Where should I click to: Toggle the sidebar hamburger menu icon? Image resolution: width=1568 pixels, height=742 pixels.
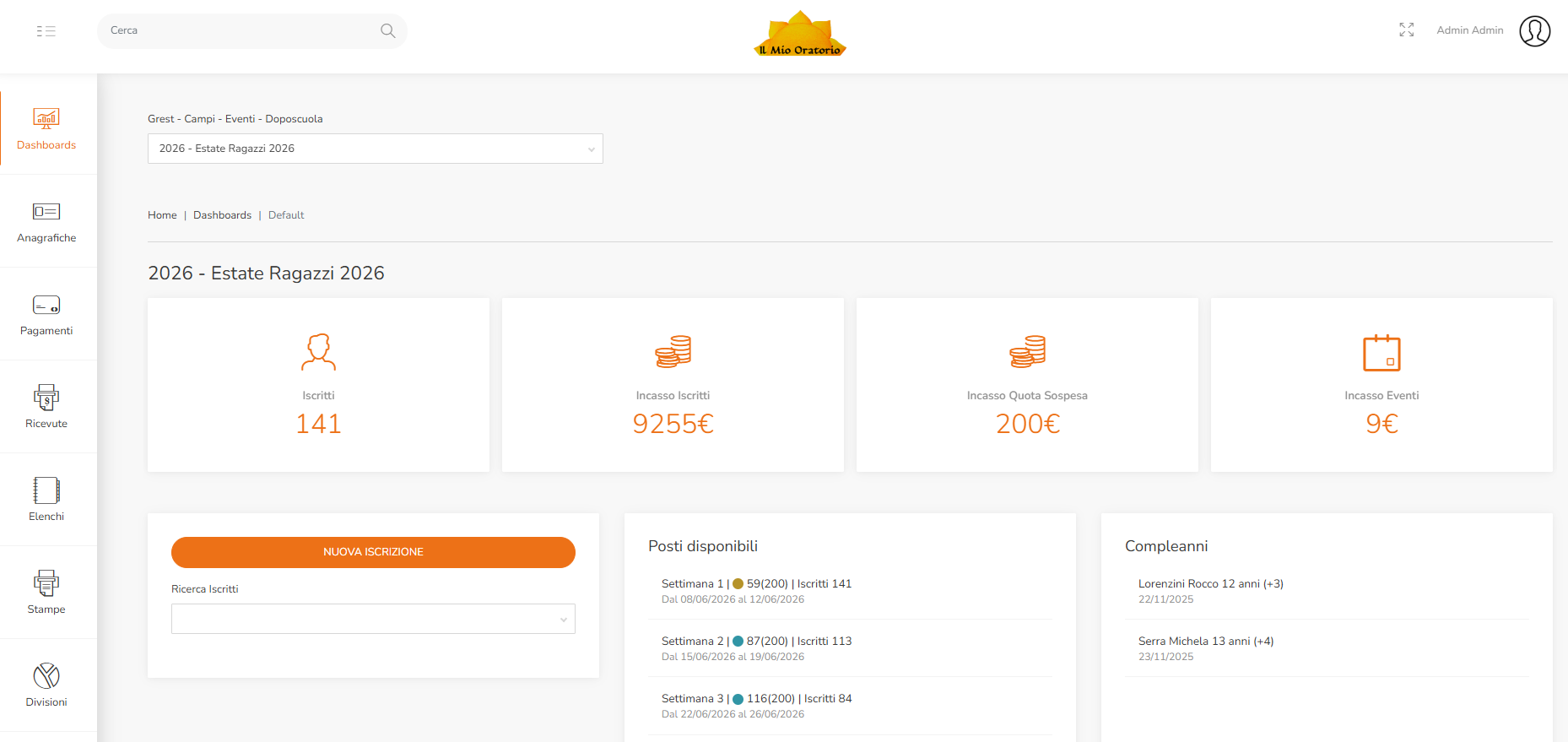pos(46,31)
